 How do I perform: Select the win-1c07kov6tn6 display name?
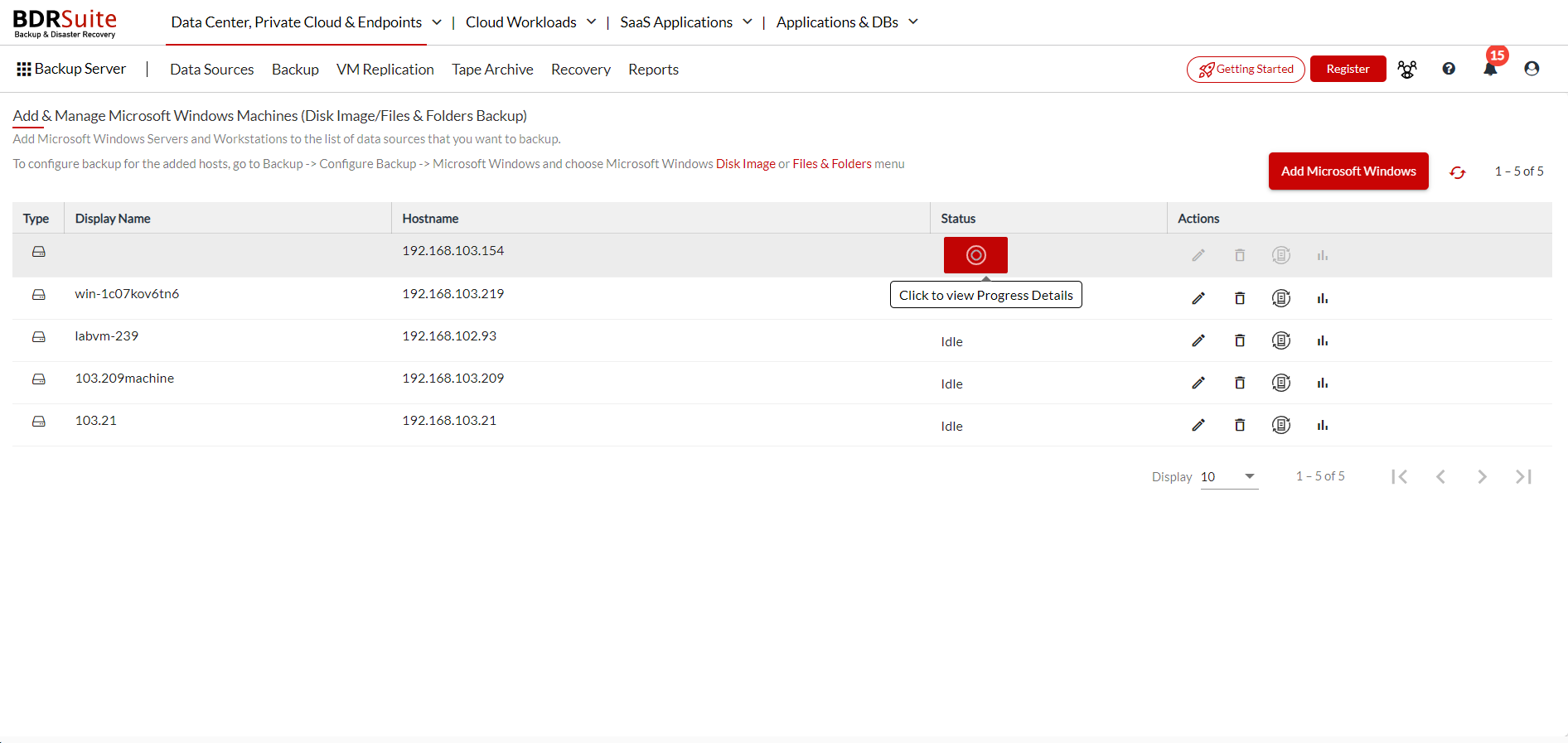[127, 294]
